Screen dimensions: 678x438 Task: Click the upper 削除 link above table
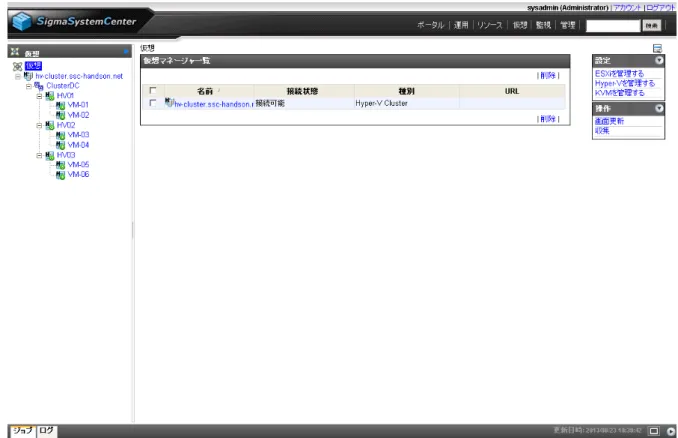pos(548,75)
